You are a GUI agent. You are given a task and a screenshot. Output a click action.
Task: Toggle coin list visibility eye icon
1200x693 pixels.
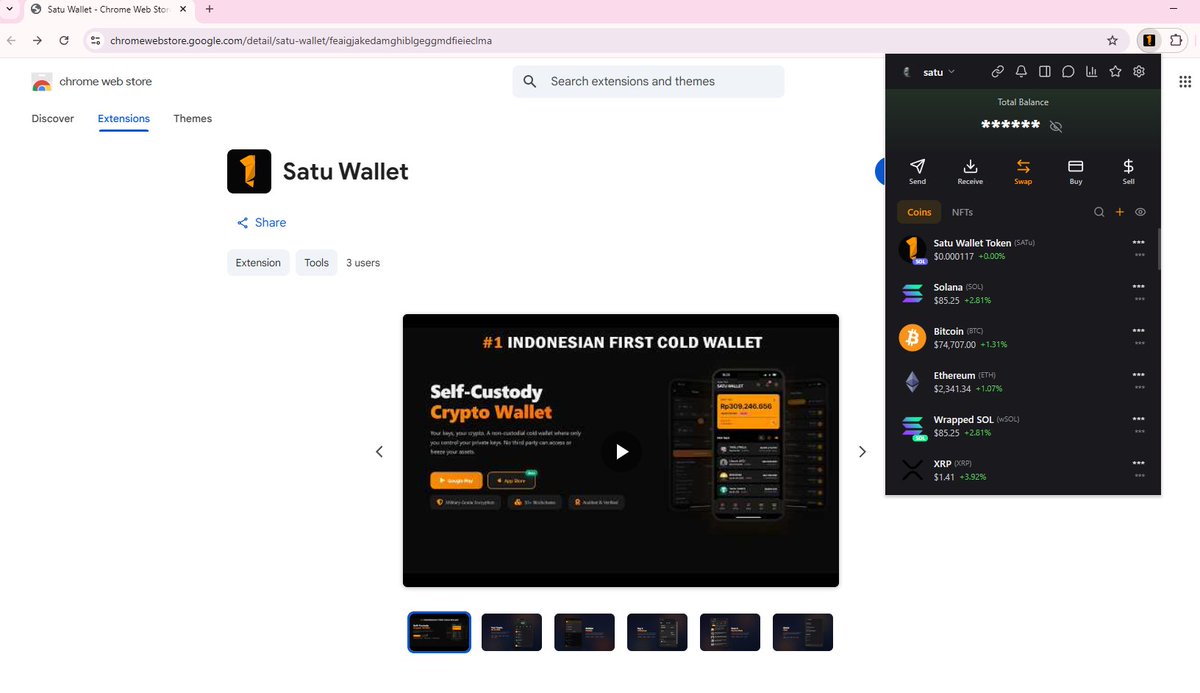point(1141,212)
